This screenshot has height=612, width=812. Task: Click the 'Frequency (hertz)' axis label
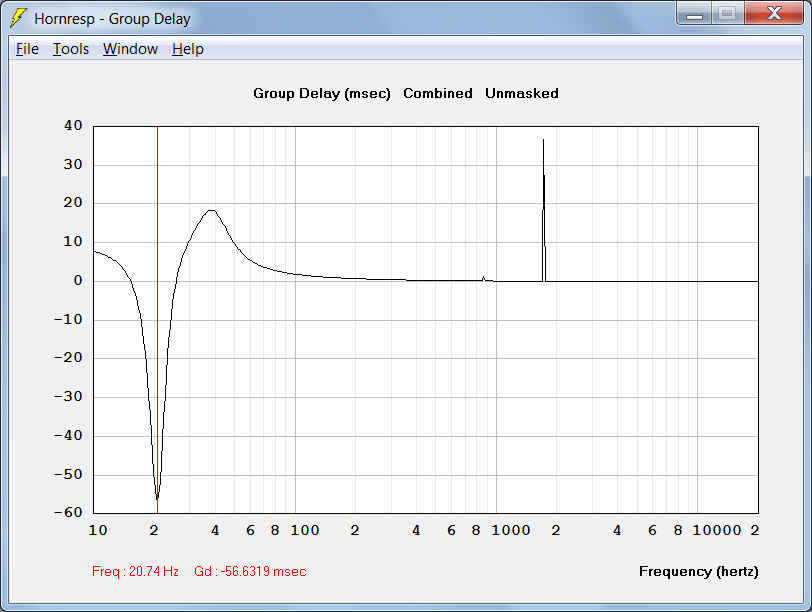699,571
